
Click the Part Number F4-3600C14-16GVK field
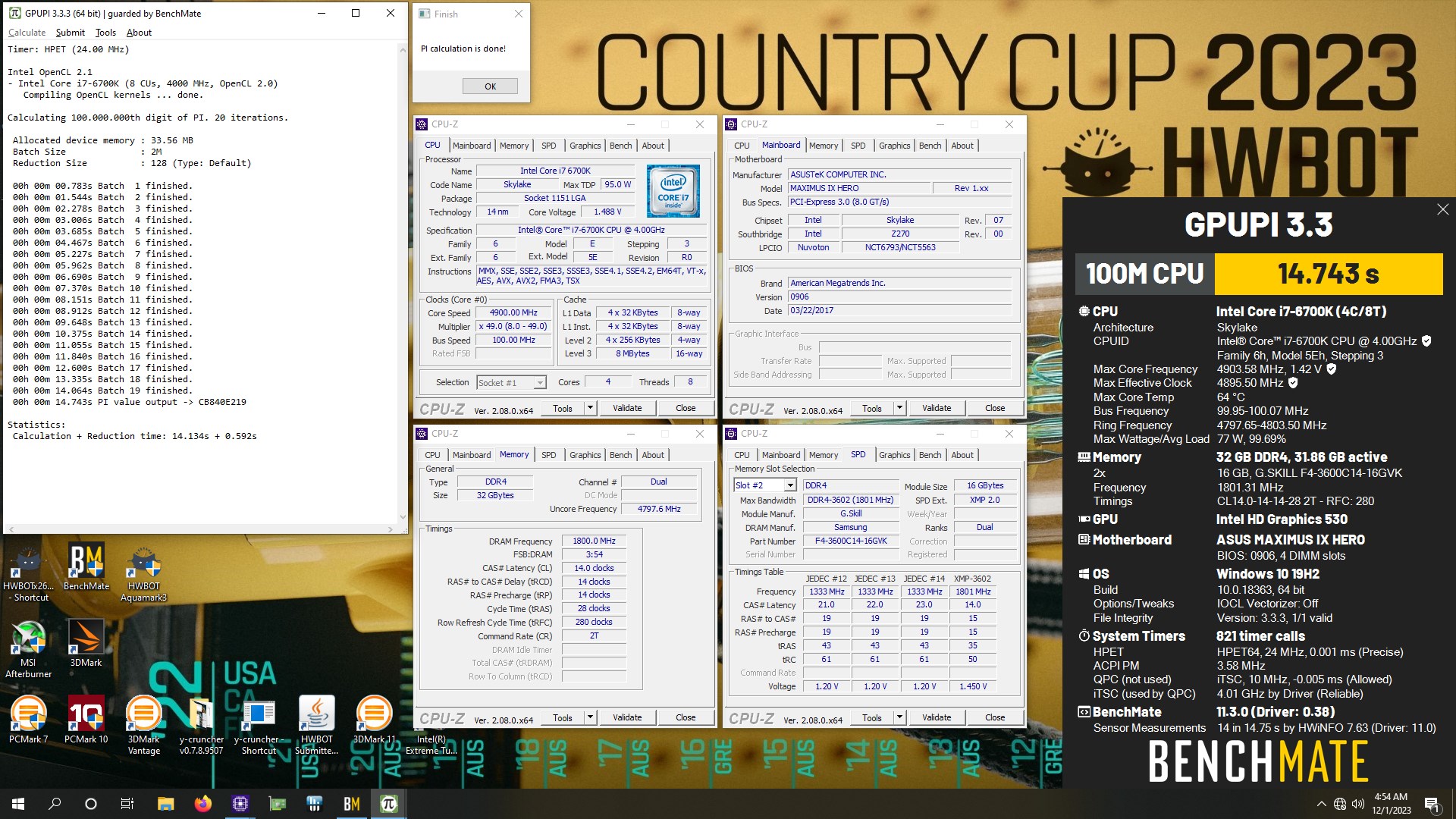click(x=850, y=541)
